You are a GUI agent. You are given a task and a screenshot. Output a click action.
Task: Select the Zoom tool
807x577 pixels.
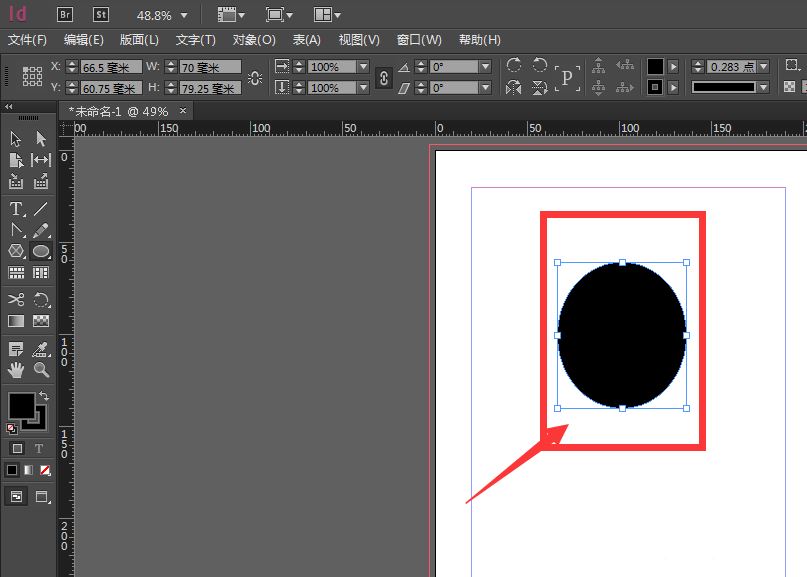pyautogui.click(x=41, y=370)
